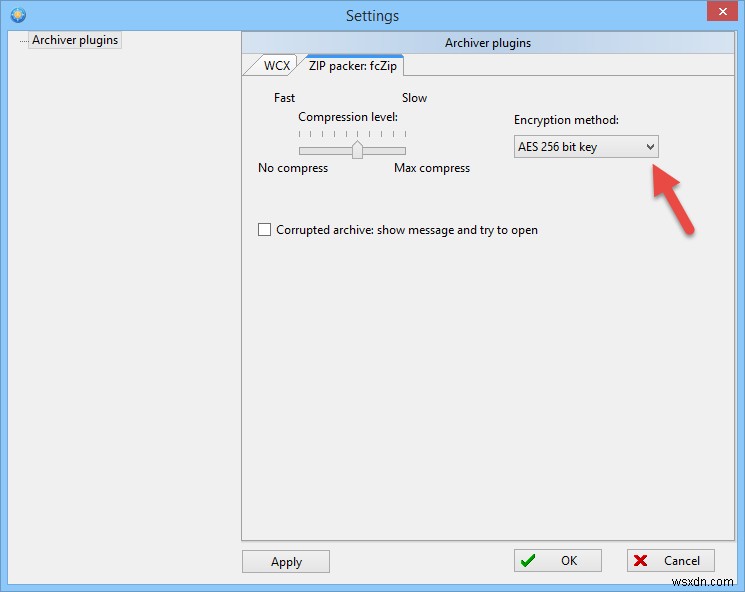Click the No compress label
The width and height of the screenshot is (745, 592).
pyautogui.click(x=293, y=168)
